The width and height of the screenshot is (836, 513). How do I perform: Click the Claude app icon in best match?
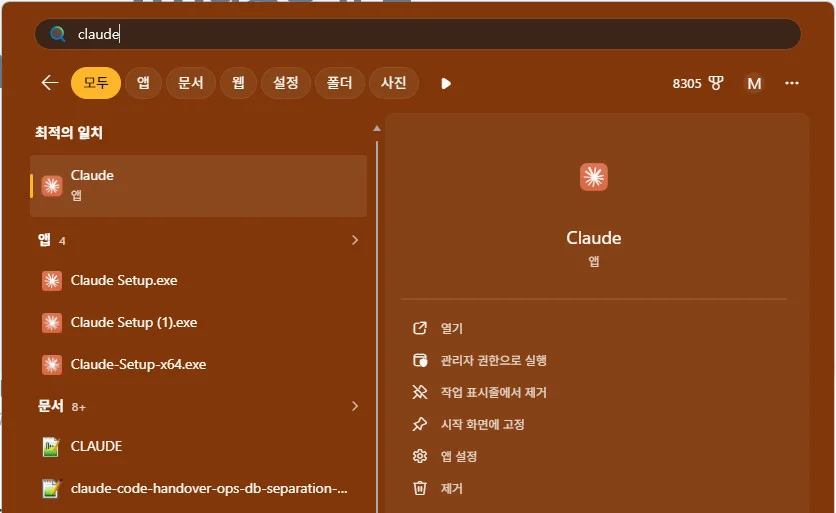point(52,186)
